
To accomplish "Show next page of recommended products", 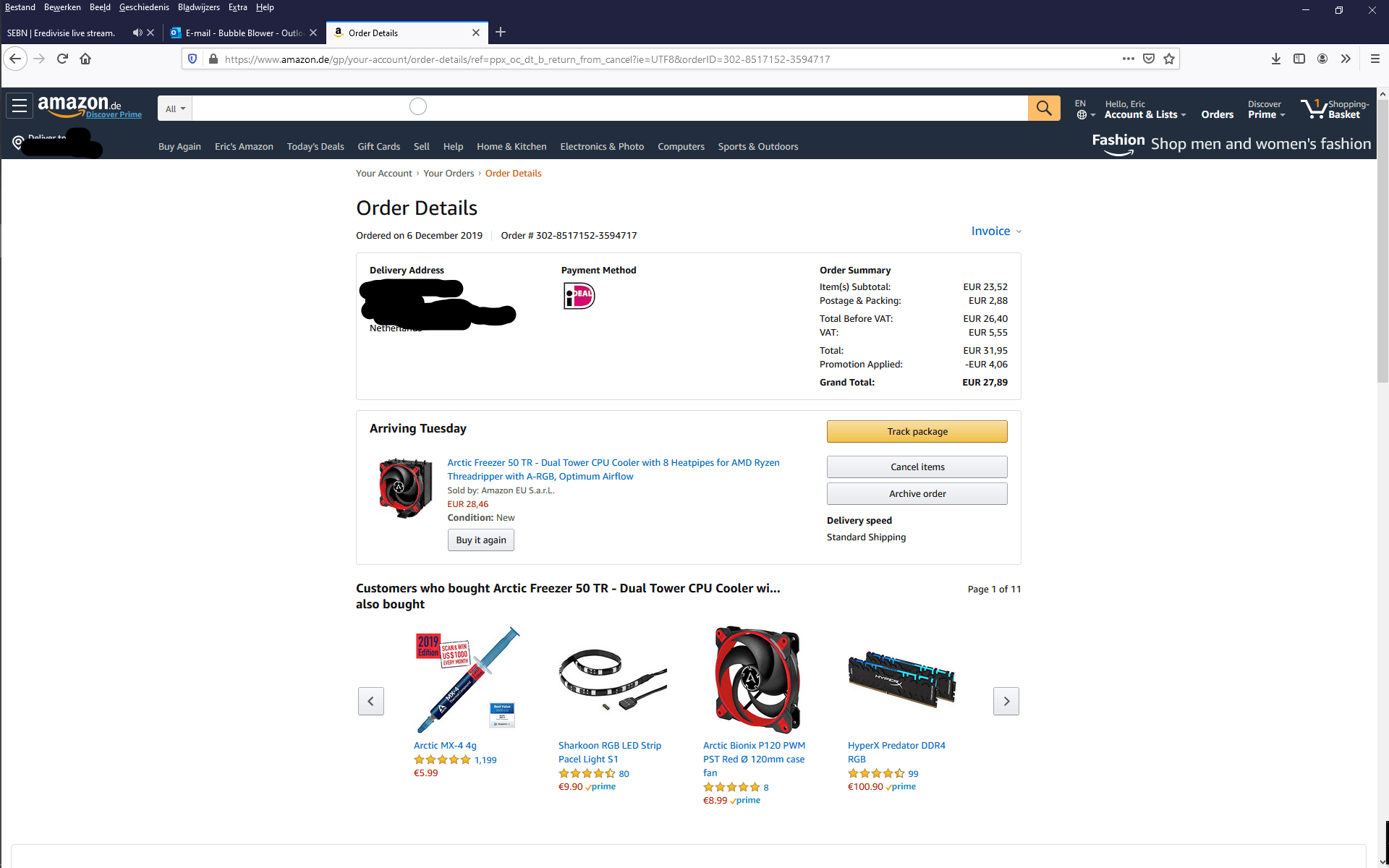I will point(1006,701).
